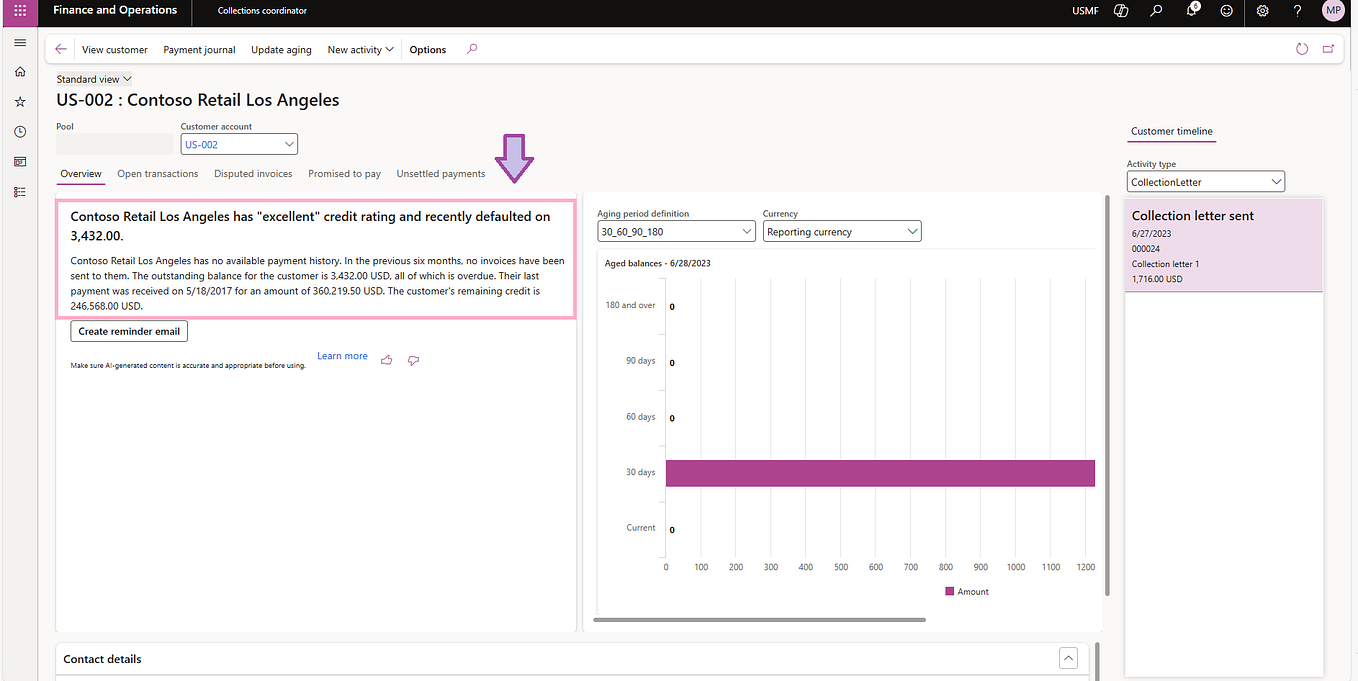Give a thumbs down to the AI summary
Image resolution: width=1358 pixels, height=681 pixels.
coord(413,360)
